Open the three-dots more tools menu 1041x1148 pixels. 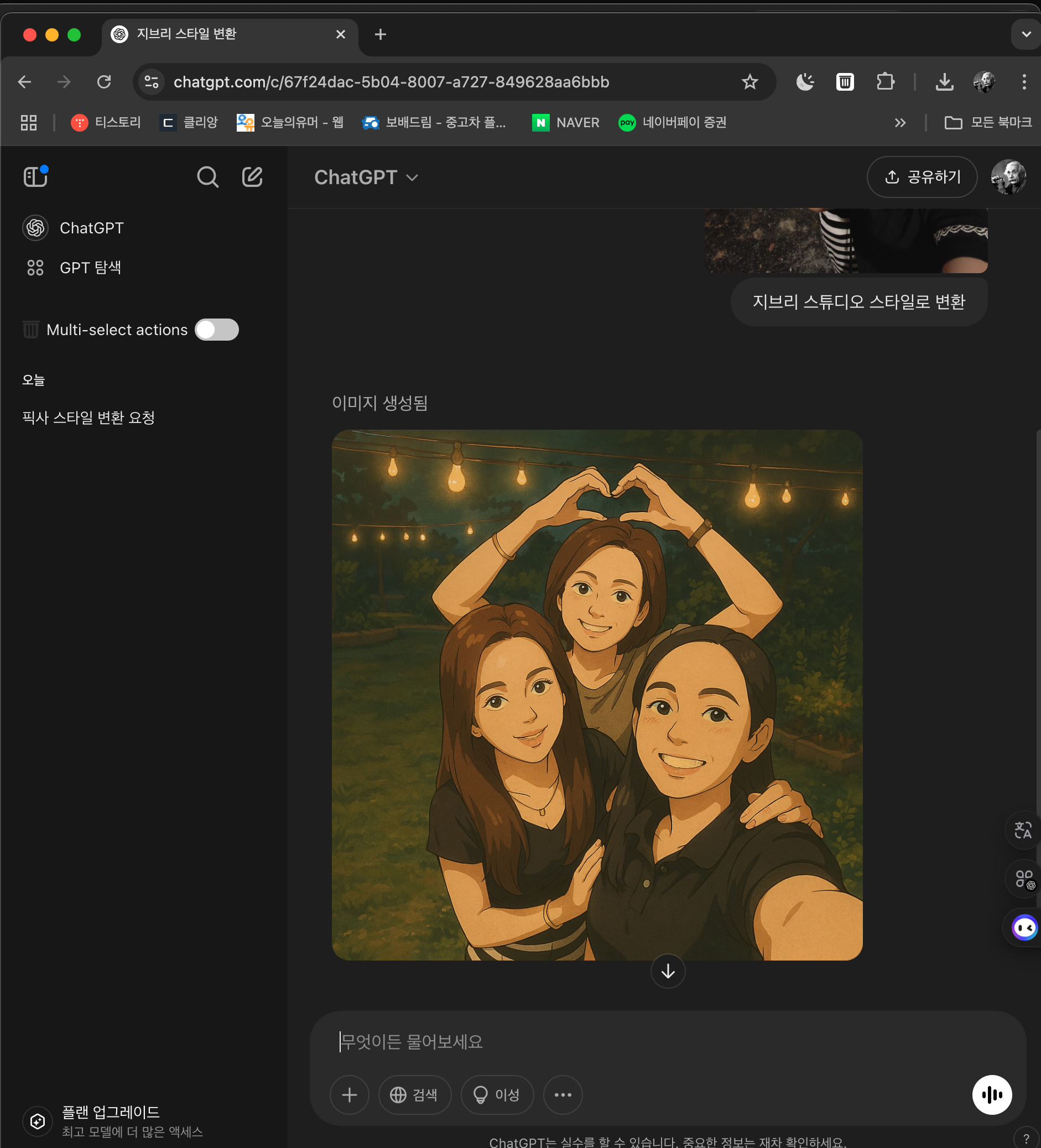[x=563, y=1094]
